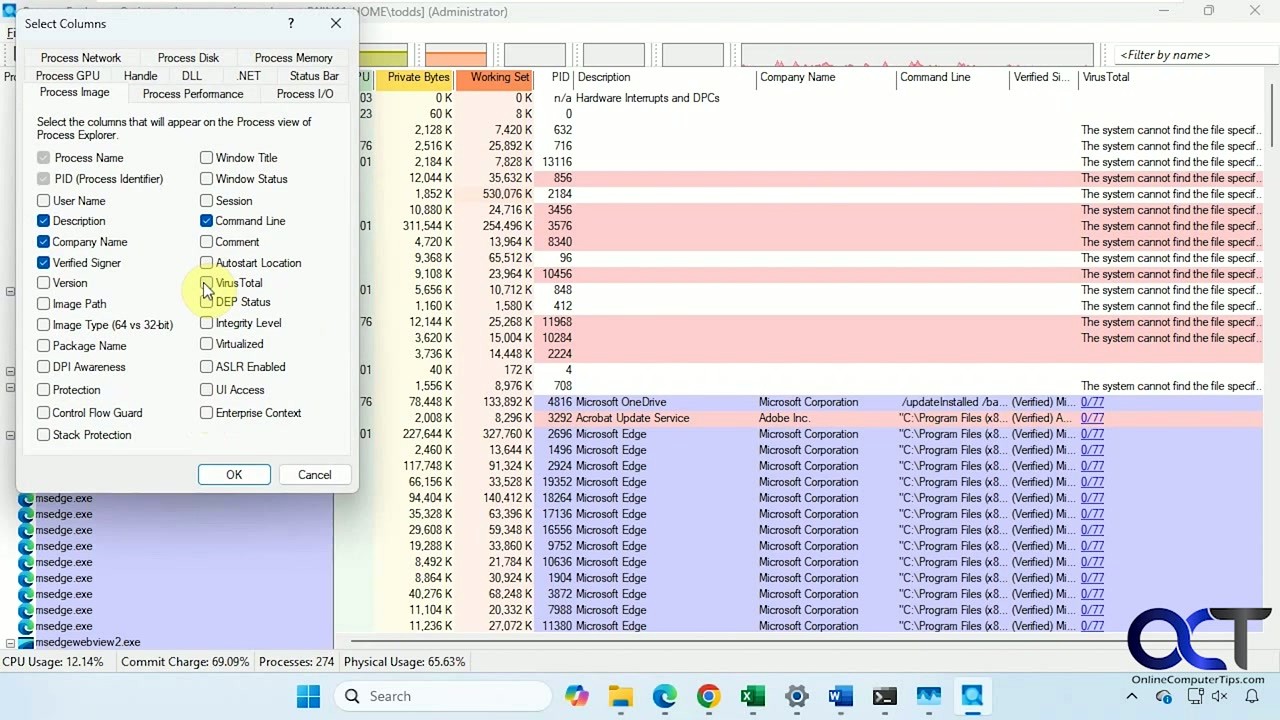Click the Filter by name field
The height and width of the screenshot is (720, 1280).
[1166, 55]
